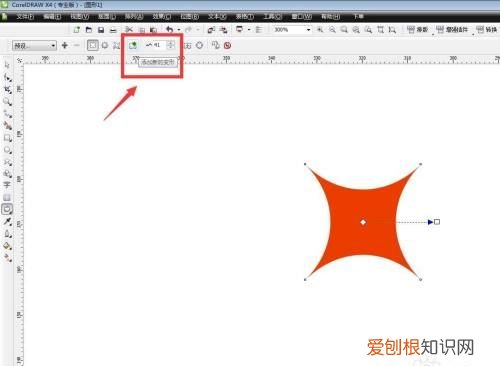Open the Undo history dropdown arrow
The width and height of the screenshot is (500, 366).
click(x=179, y=30)
